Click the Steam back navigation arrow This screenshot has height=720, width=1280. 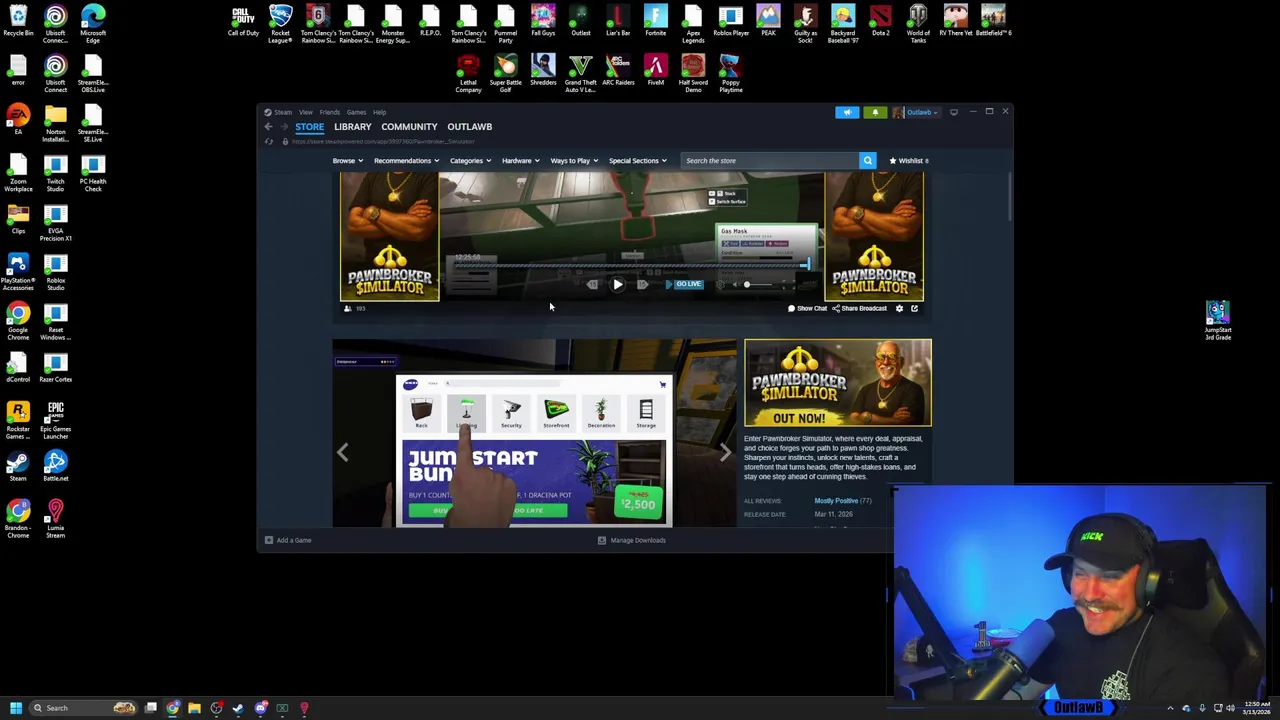[268, 127]
